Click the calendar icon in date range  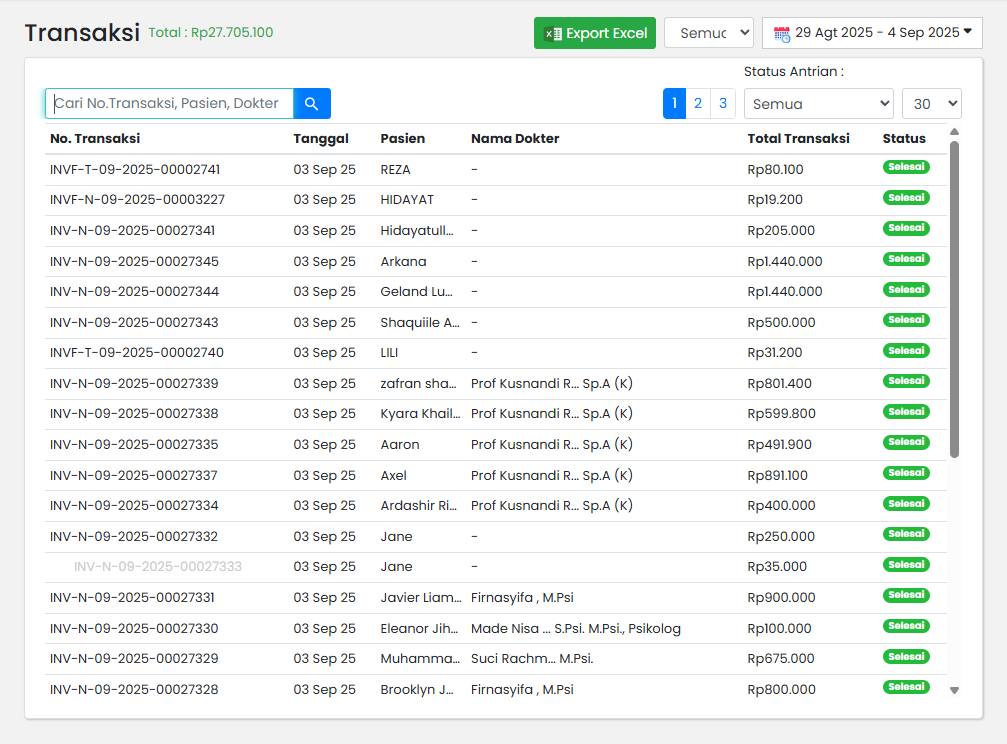[x=782, y=33]
